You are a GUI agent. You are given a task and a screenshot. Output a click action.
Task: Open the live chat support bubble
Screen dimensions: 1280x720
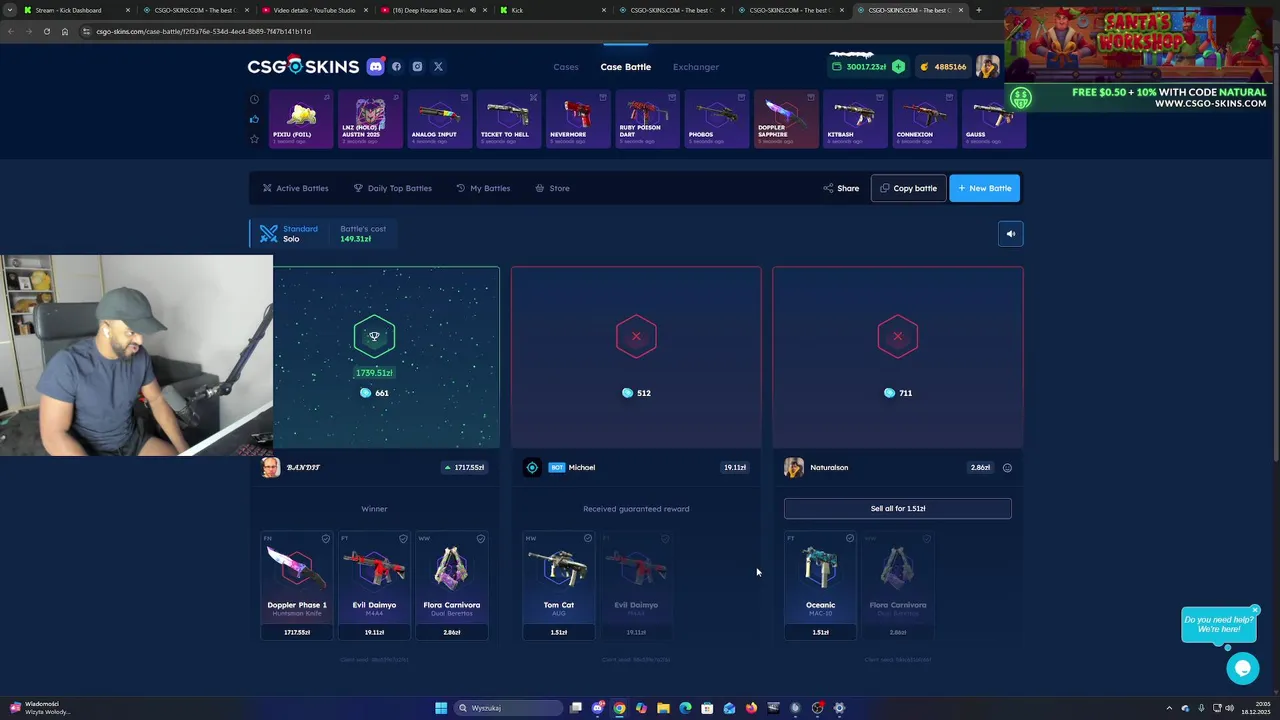(x=1243, y=668)
